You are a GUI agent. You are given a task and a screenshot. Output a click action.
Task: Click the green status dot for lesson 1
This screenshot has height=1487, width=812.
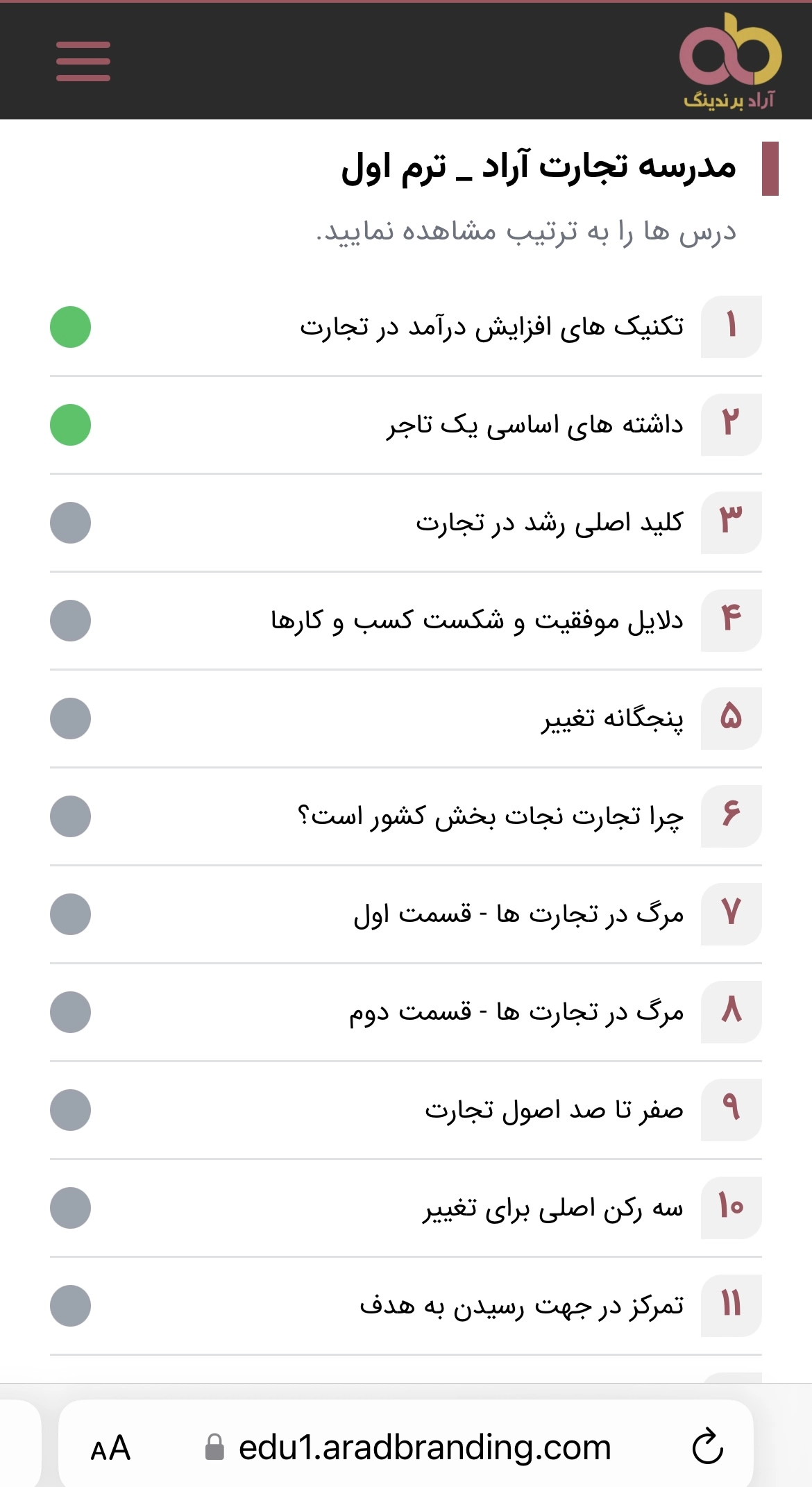70,327
